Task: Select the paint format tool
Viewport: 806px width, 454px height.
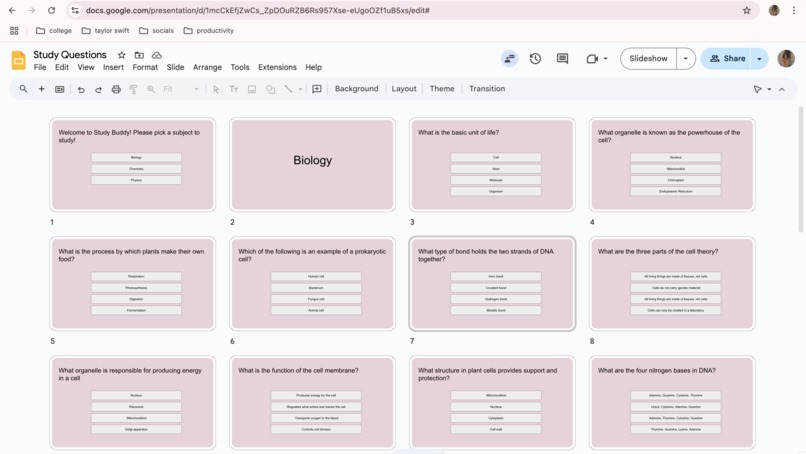Action: (x=133, y=89)
